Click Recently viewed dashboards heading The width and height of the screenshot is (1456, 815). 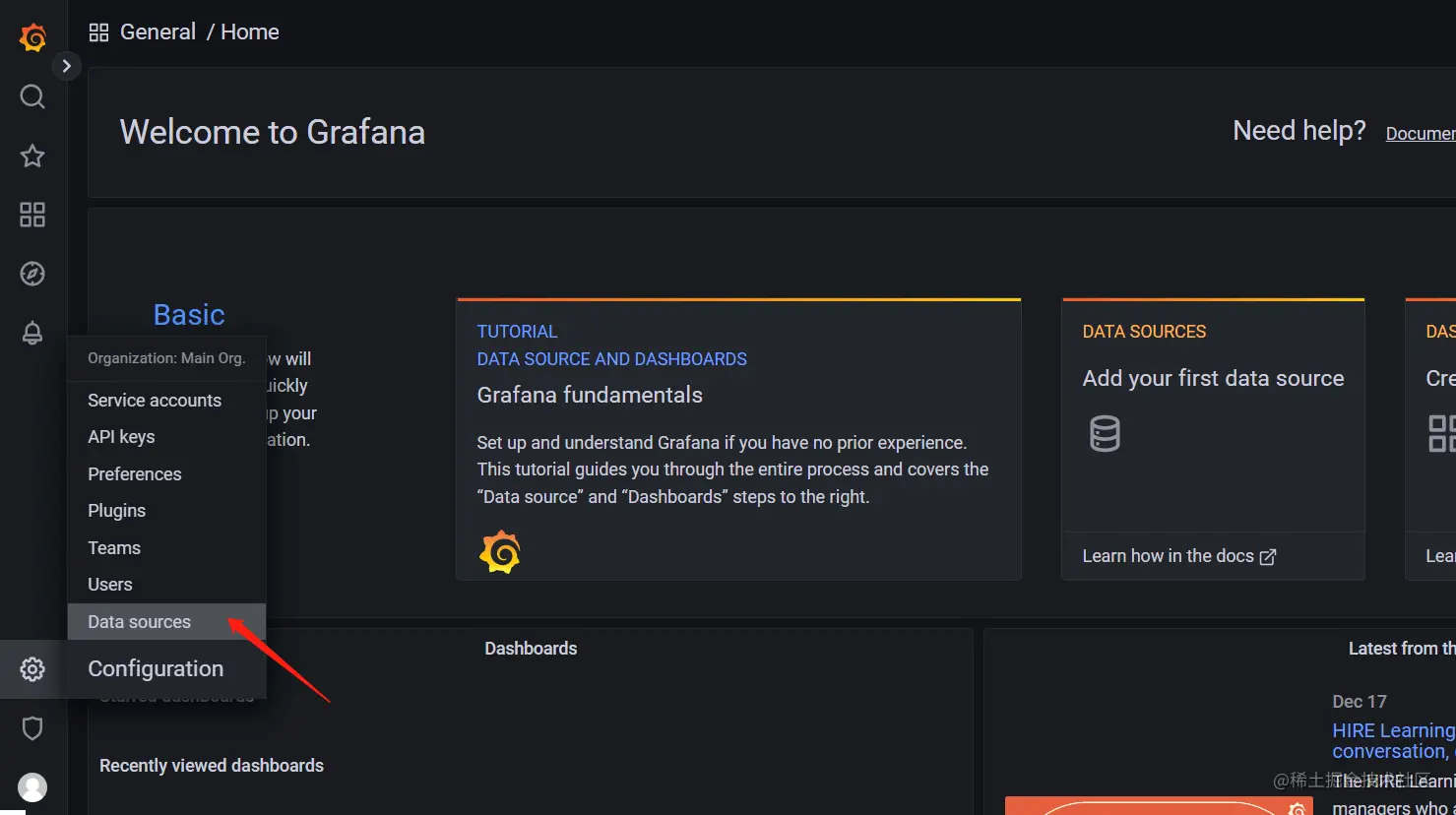(212, 766)
